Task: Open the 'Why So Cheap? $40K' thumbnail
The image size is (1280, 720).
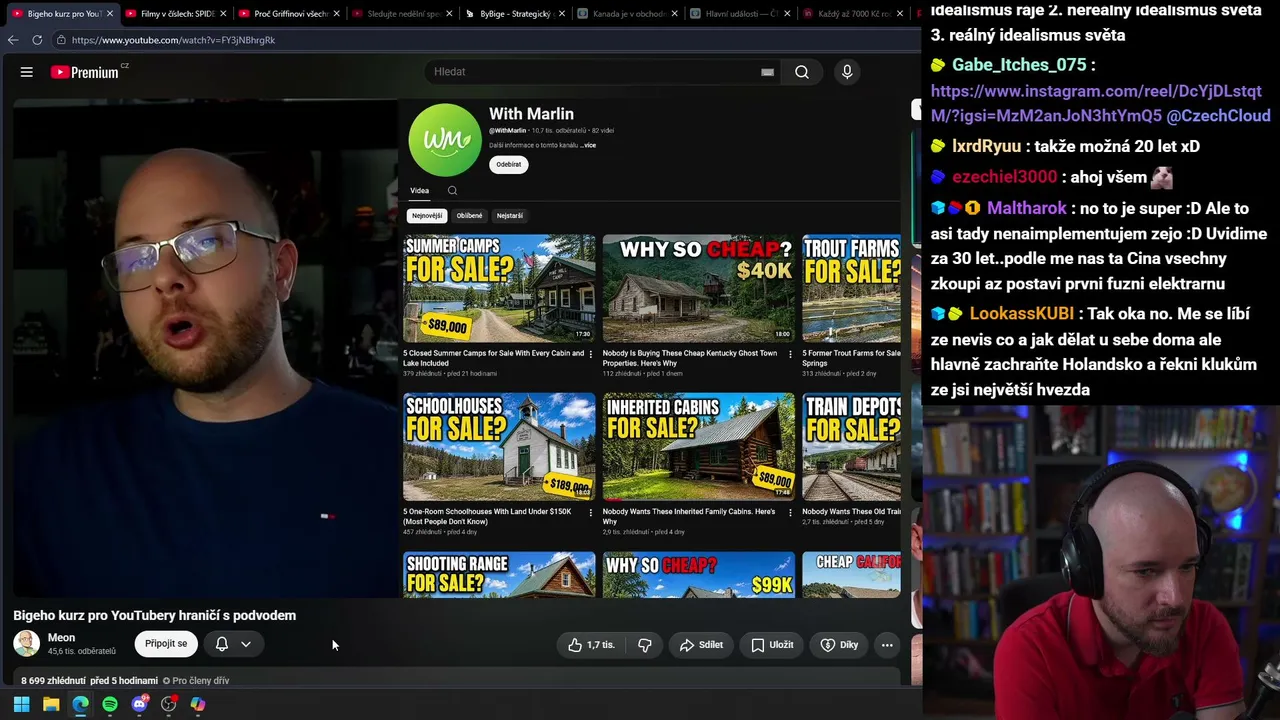Action: 699,289
